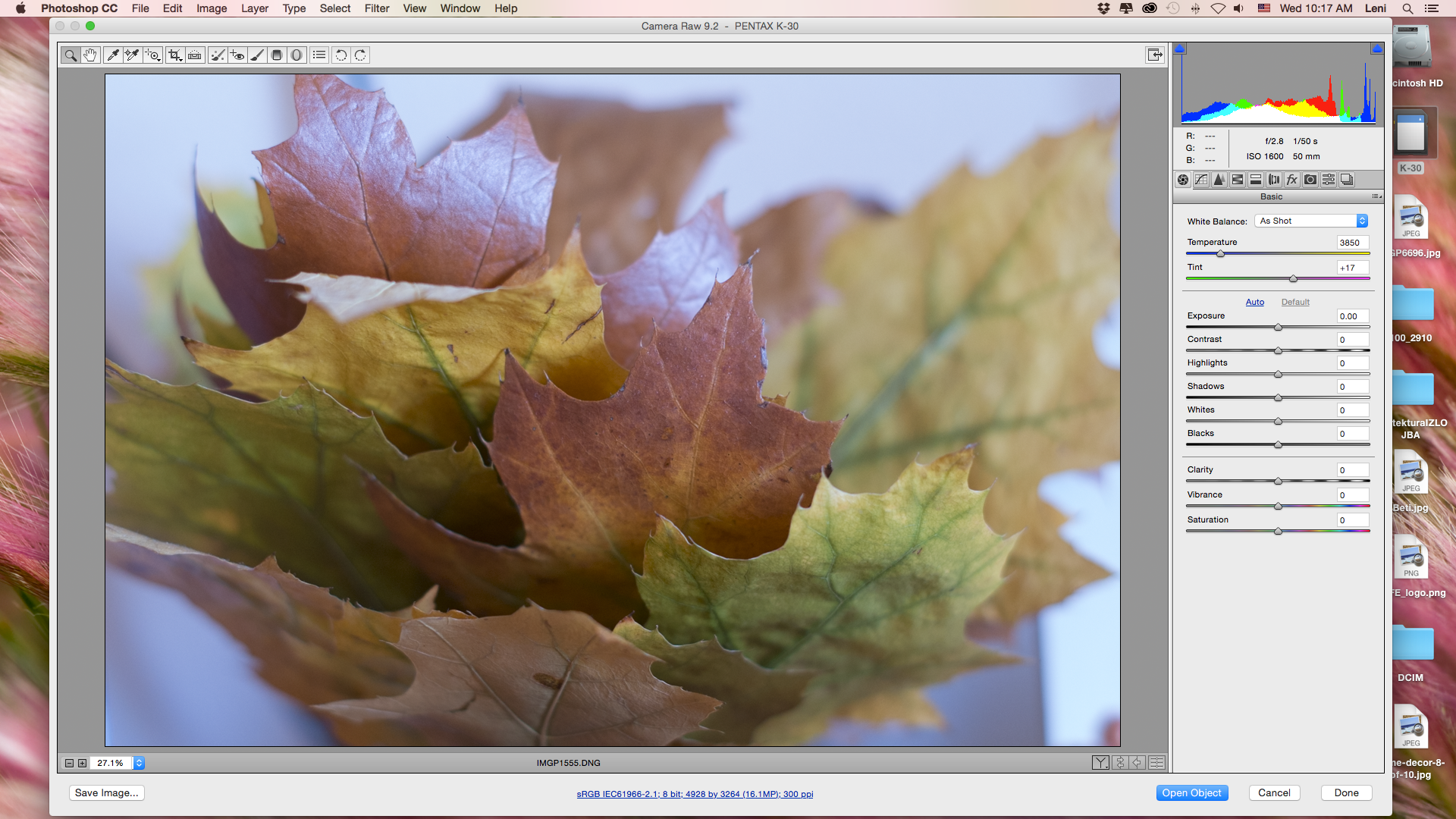Screen dimensions: 1456x819
Task: Toggle full screen mode button
Action: [1154, 55]
